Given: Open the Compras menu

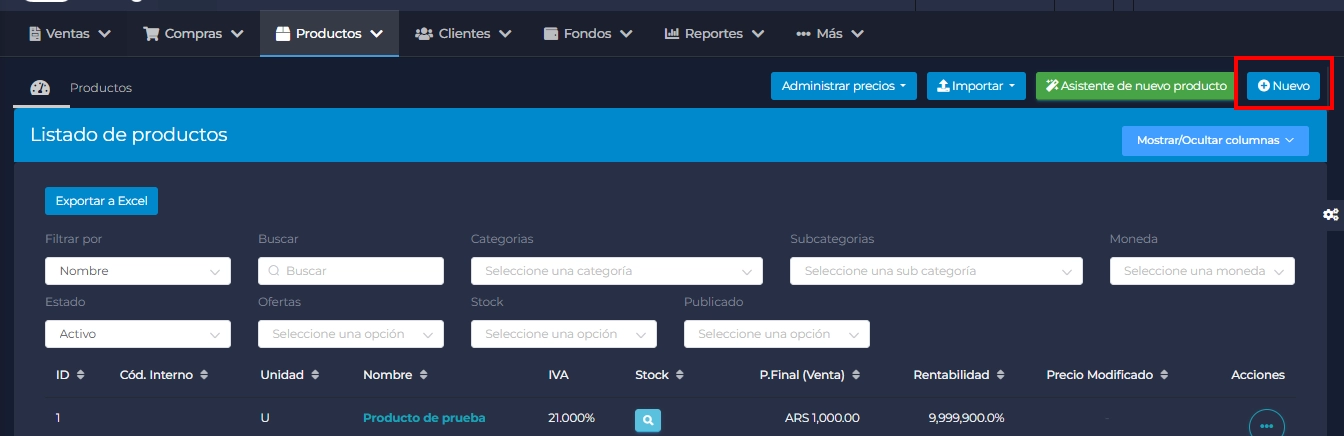Looking at the screenshot, I should [x=194, y=33].
